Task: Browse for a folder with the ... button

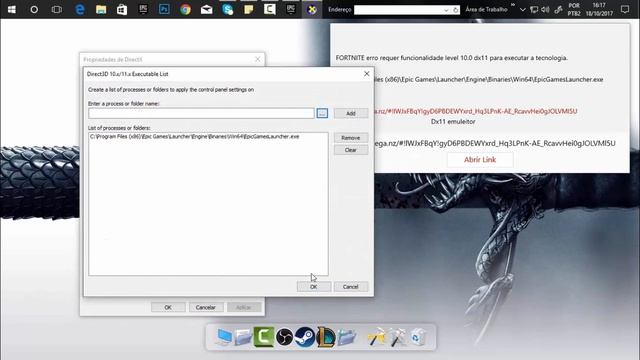Action: 322,113
